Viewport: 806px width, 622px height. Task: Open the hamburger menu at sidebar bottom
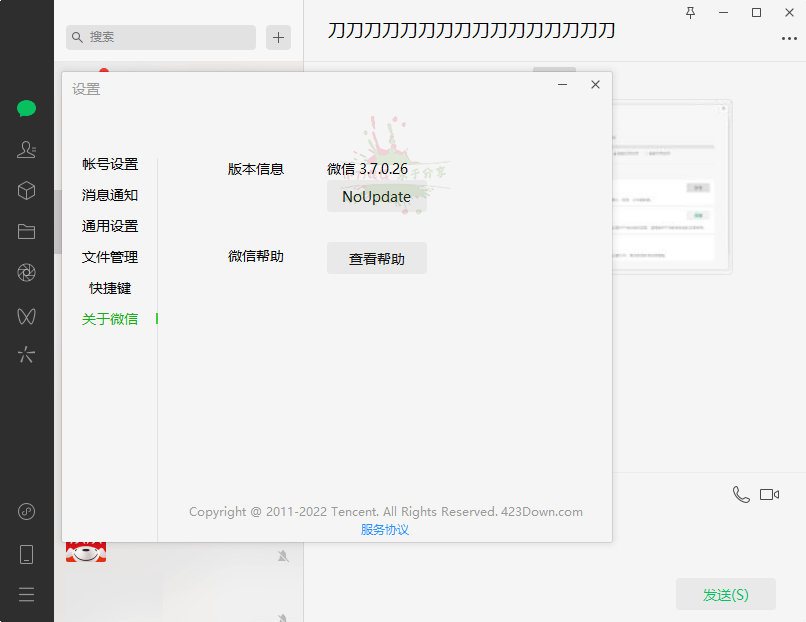(x=27, y=594)
